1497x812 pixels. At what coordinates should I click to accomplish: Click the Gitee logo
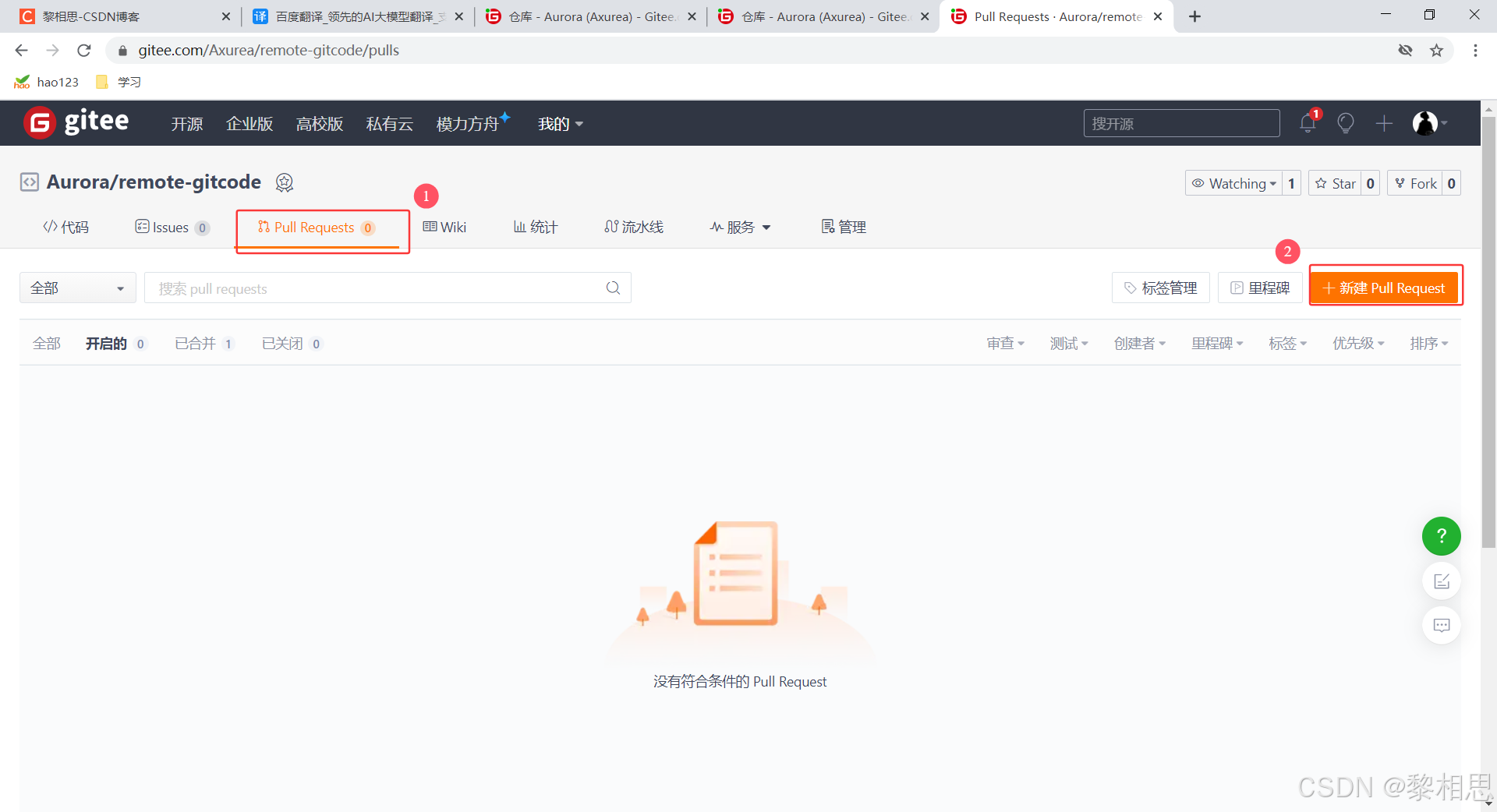coord(76,122)
